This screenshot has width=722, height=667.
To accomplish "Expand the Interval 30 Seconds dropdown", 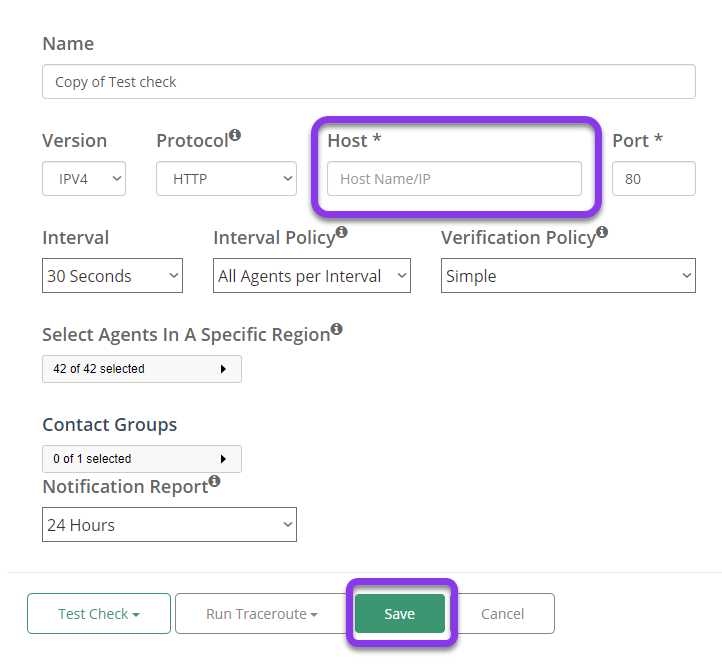I will pos(112,276).
